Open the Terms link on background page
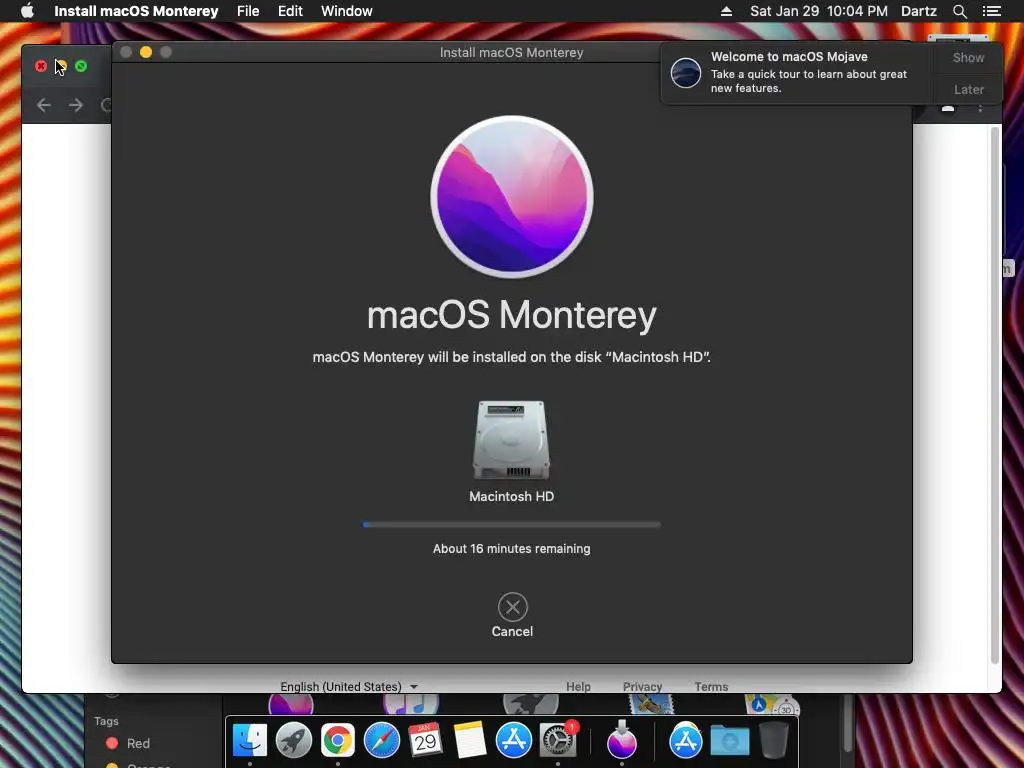 click(x=711, y=686)
